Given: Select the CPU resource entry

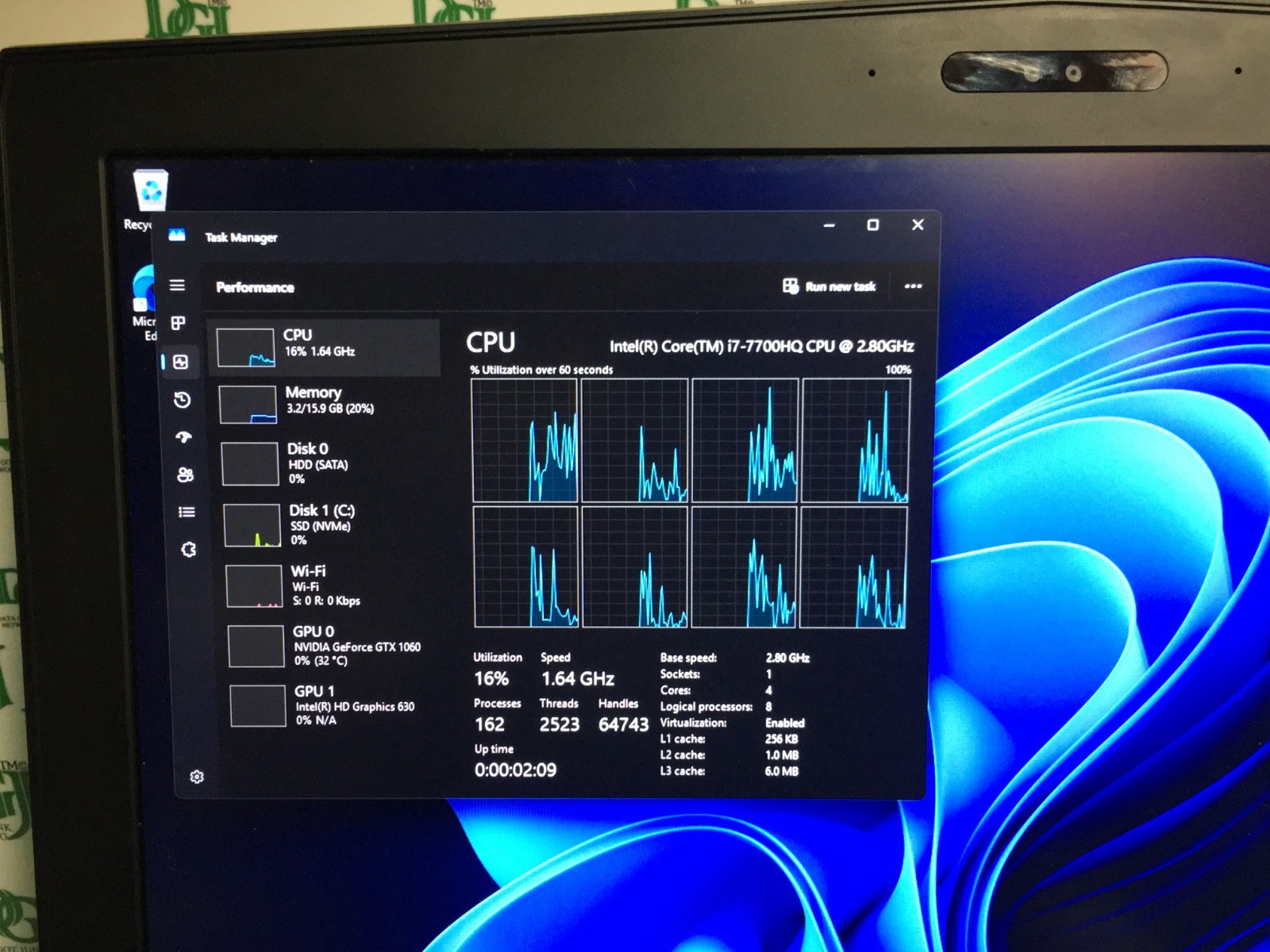Looking at the screenshot, I should click(x=325, y=347).
